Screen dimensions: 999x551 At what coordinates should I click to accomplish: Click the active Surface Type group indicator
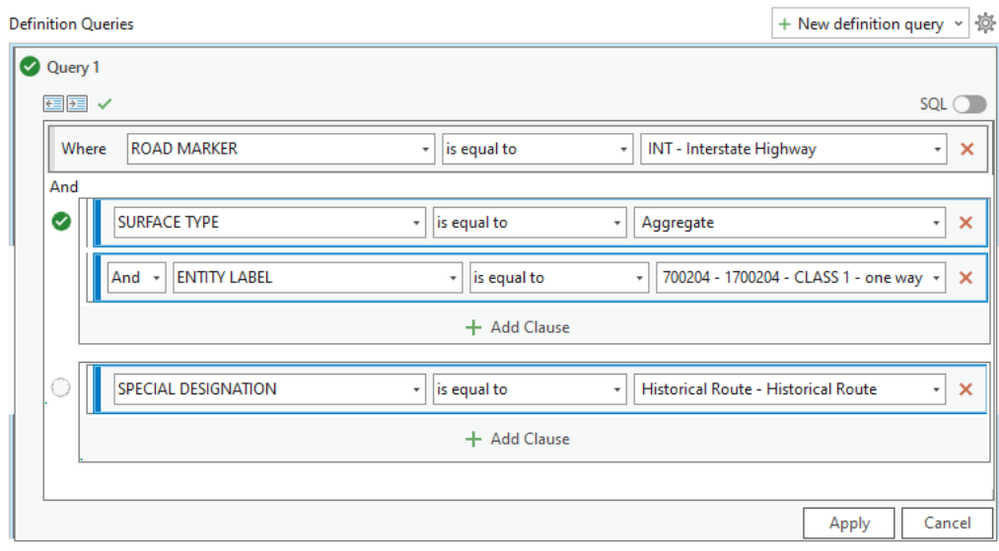(61, 222)
